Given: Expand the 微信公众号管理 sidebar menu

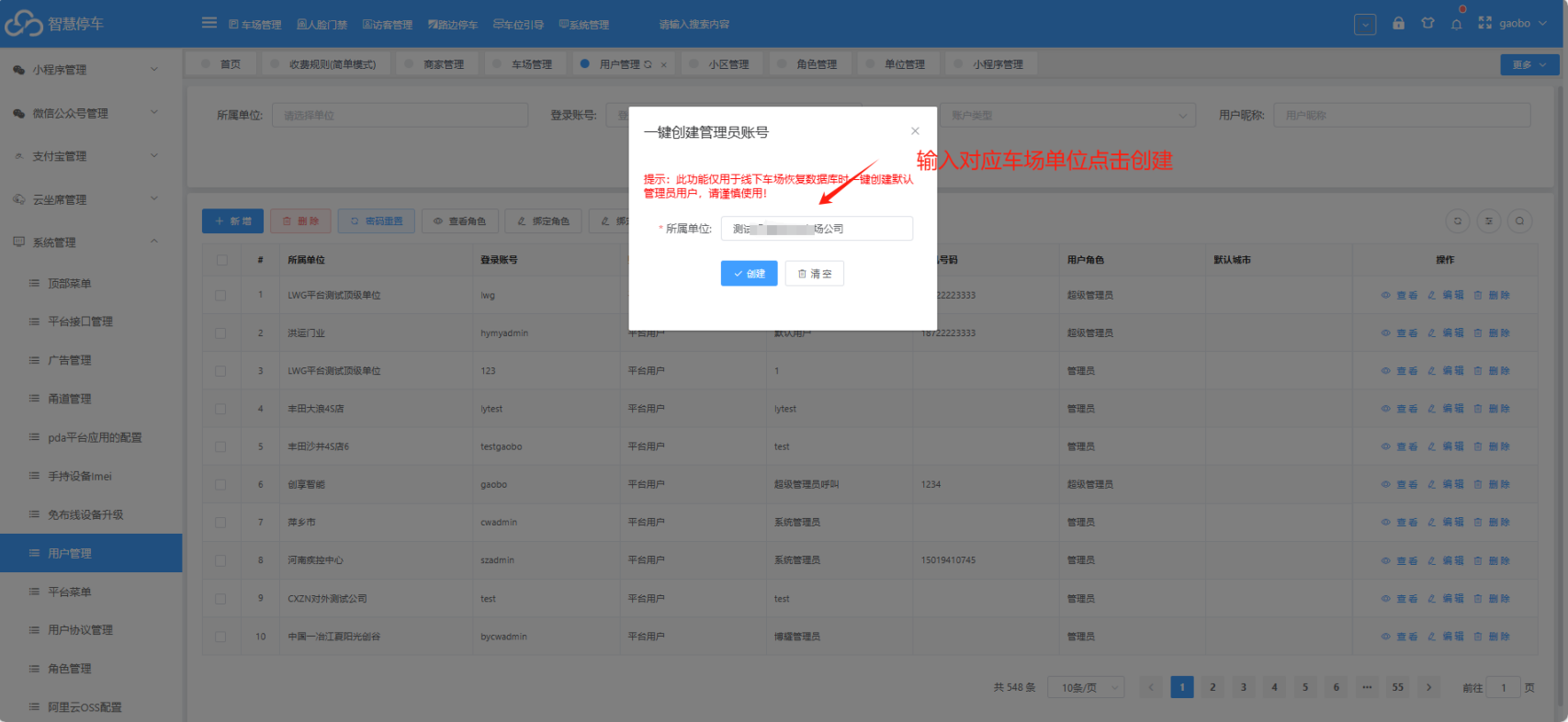Looking at the screenshot, I should point(91,113).
